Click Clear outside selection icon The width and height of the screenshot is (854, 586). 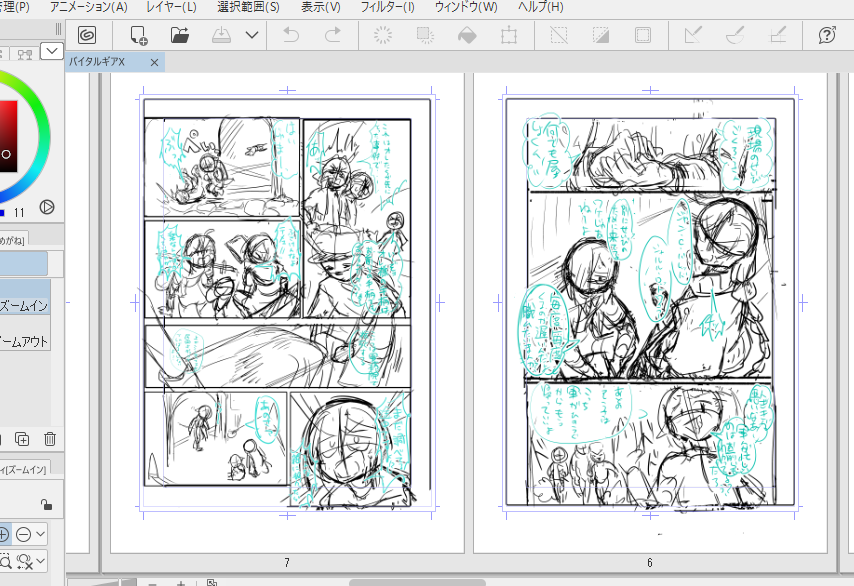425,35
